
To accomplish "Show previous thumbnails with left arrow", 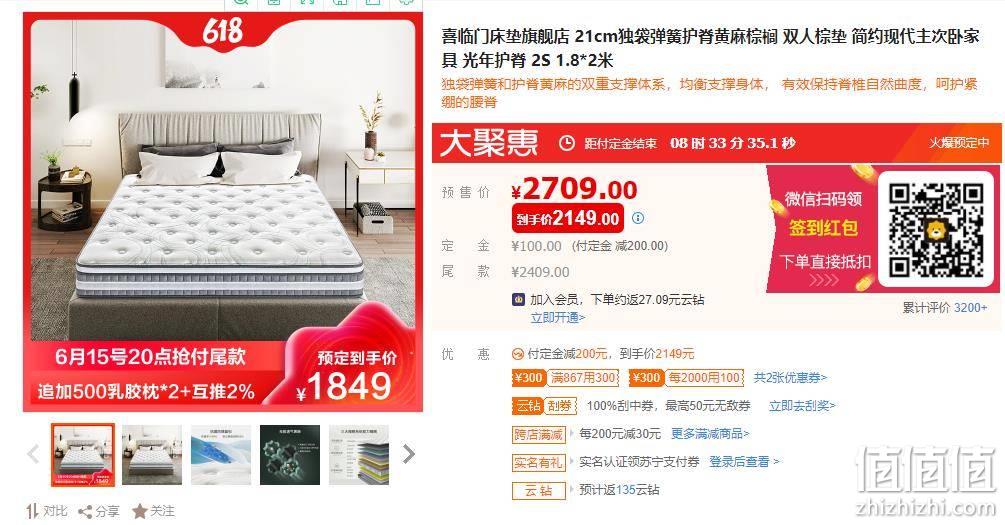I will pyautogui.click(x=33, y=454).
